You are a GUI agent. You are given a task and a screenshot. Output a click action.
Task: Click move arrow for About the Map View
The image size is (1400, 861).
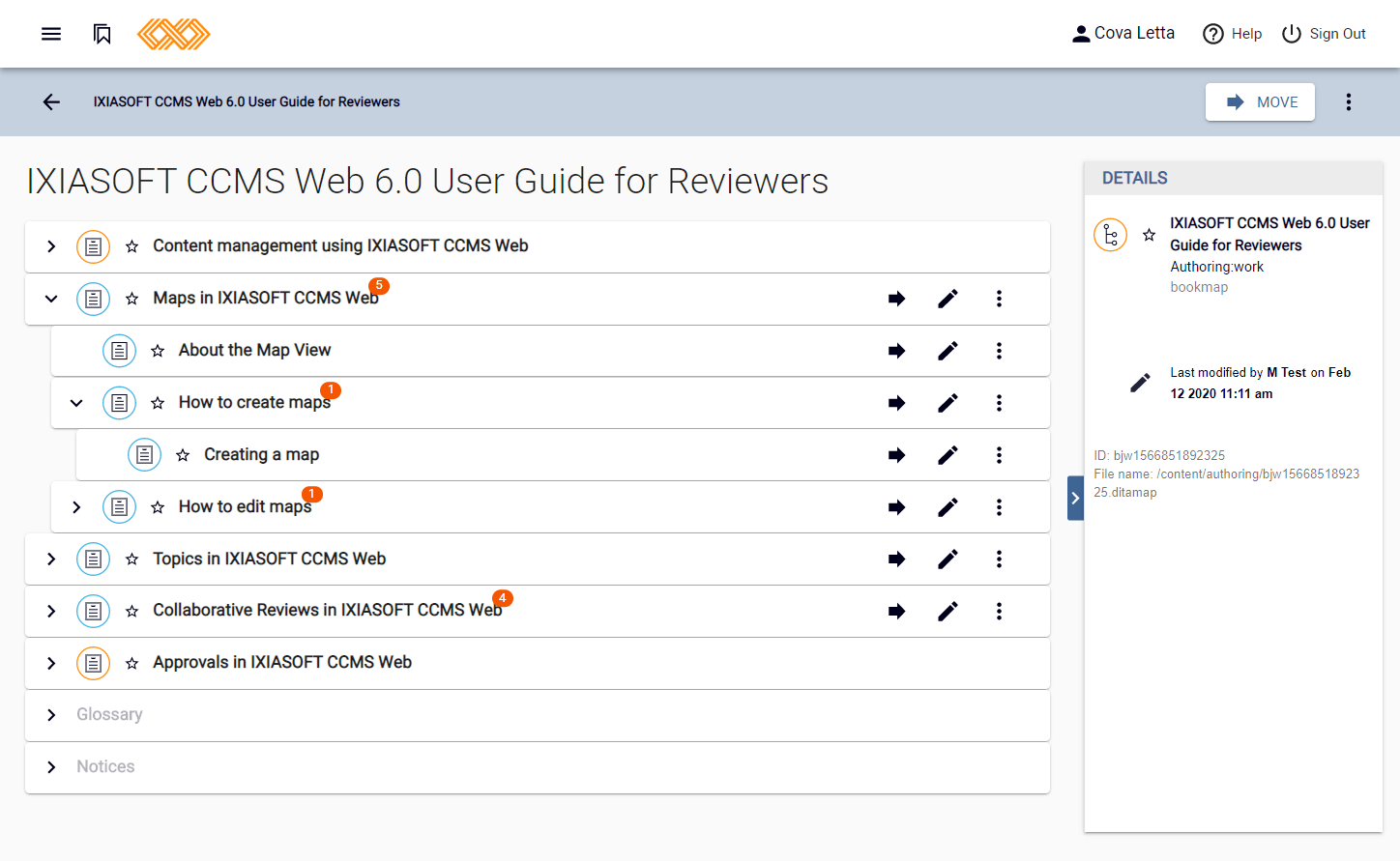[x=896, y=351]
